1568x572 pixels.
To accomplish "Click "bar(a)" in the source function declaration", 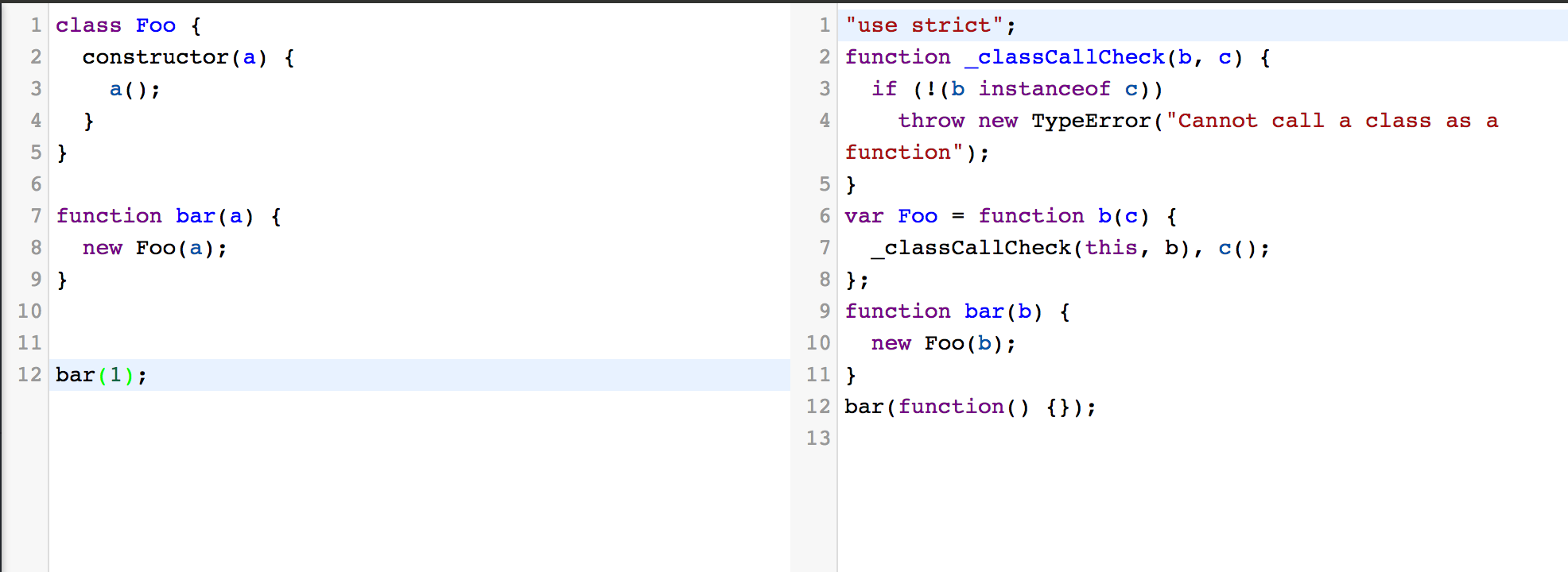I will pyautogui.click(x=215, y=216).
